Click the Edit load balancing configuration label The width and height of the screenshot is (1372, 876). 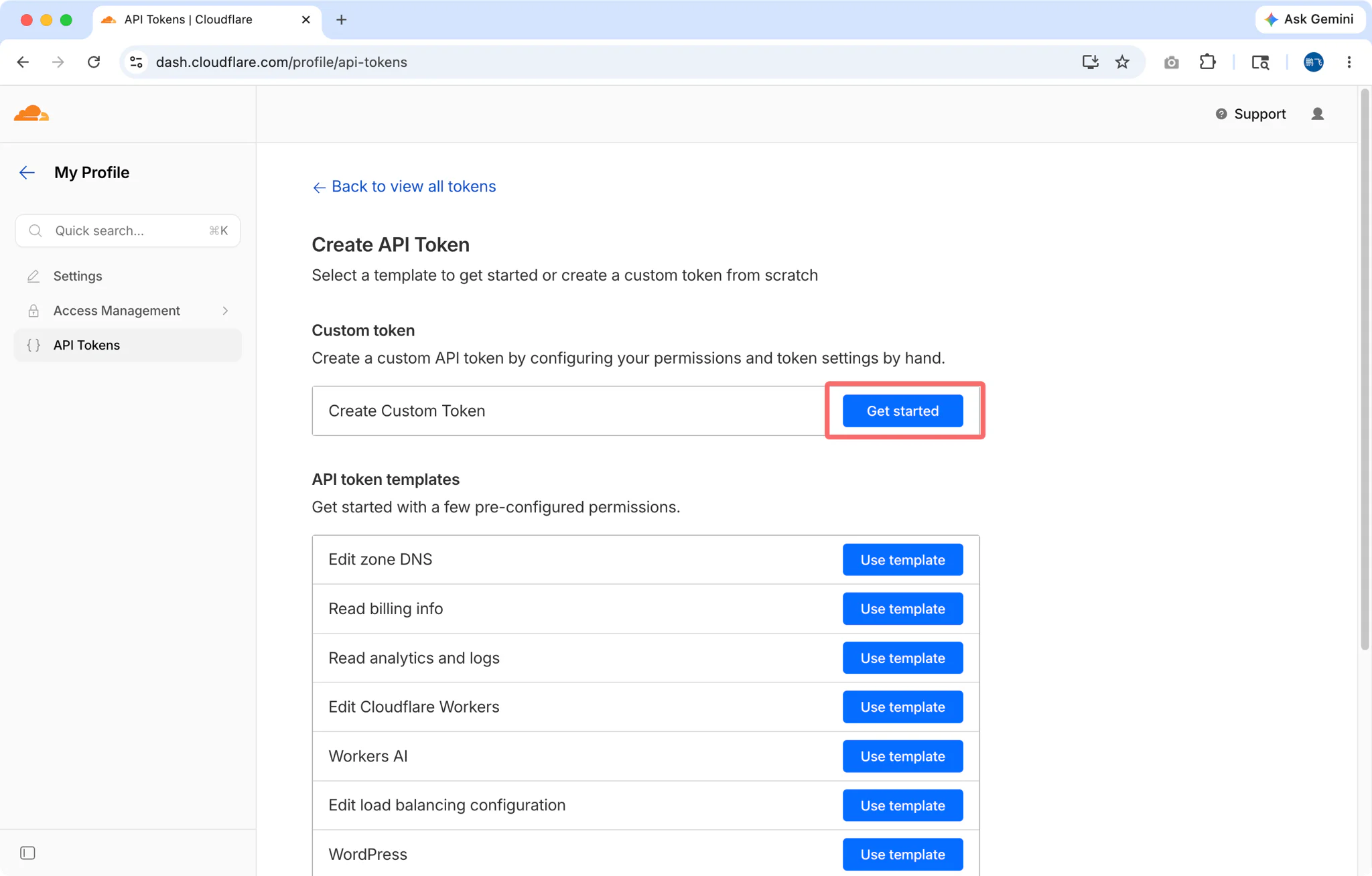[447, 805]
